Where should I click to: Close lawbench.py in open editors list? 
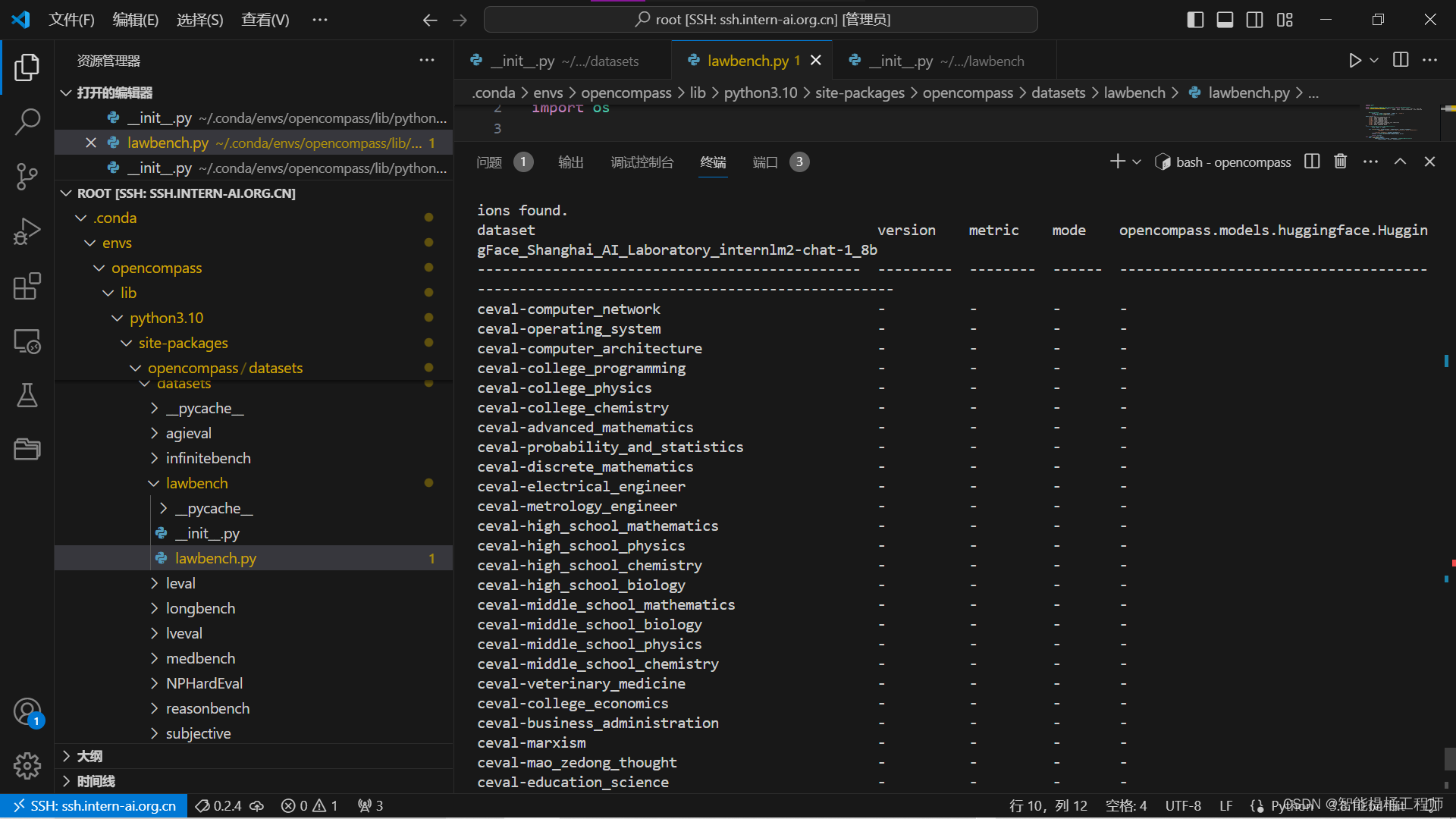point(91,143)
